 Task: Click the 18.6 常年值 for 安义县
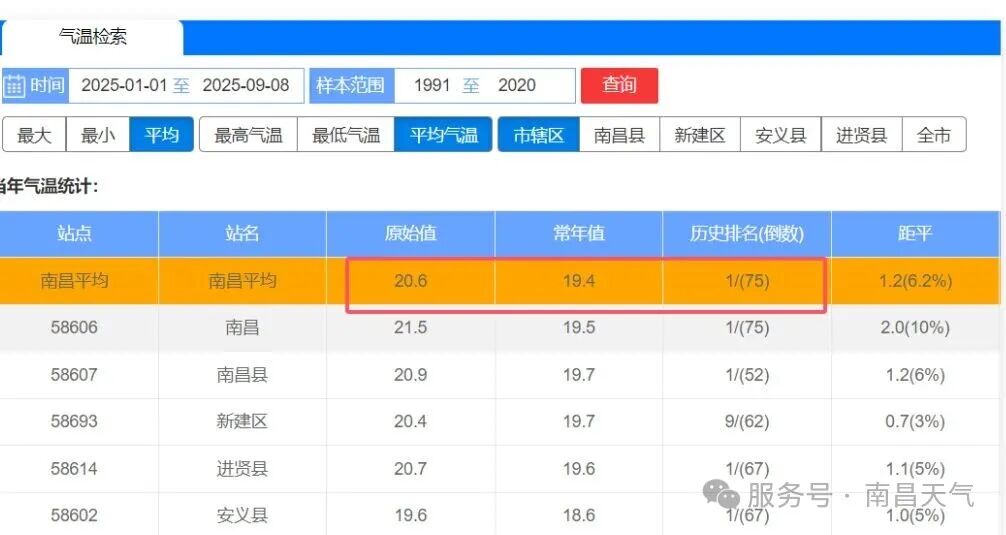[579, 516]
